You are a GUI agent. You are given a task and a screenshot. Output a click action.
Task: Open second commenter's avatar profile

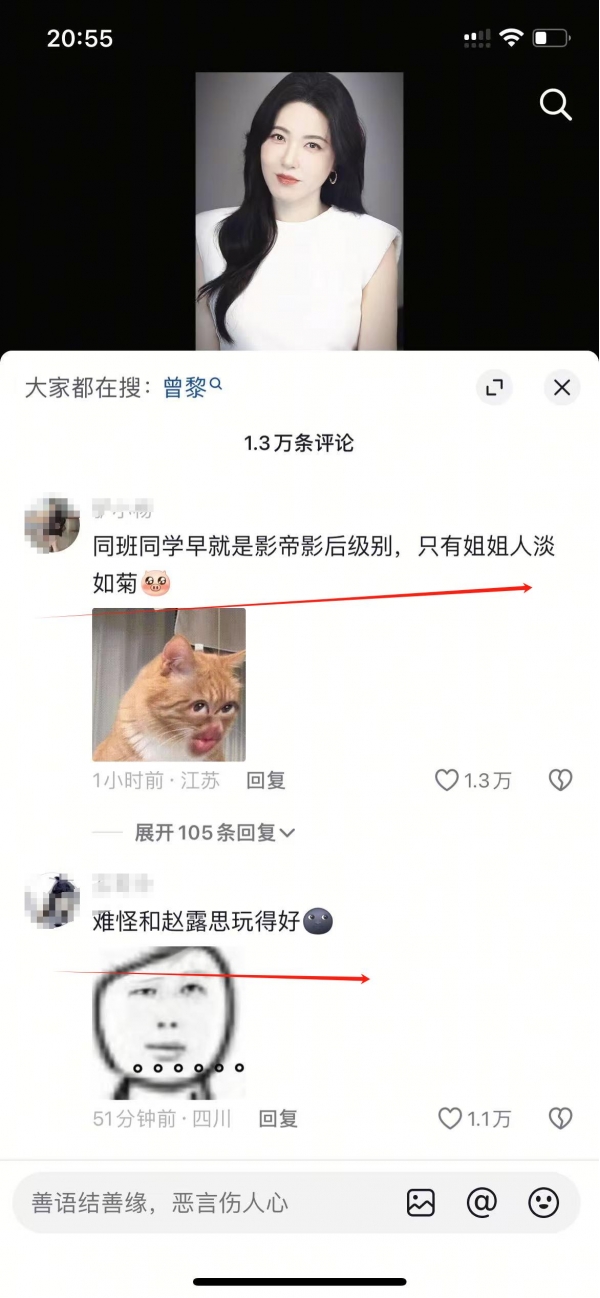tap(52, 900)
